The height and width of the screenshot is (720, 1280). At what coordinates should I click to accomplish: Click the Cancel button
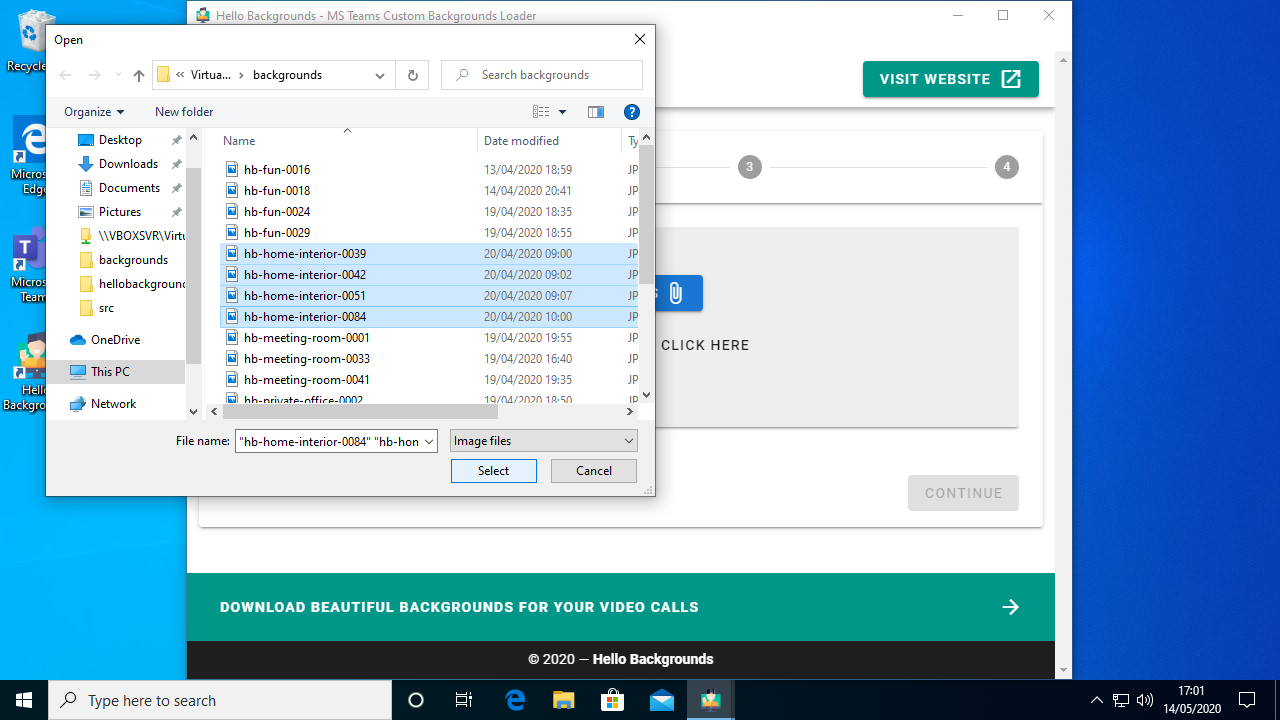(x=594, y=471)
